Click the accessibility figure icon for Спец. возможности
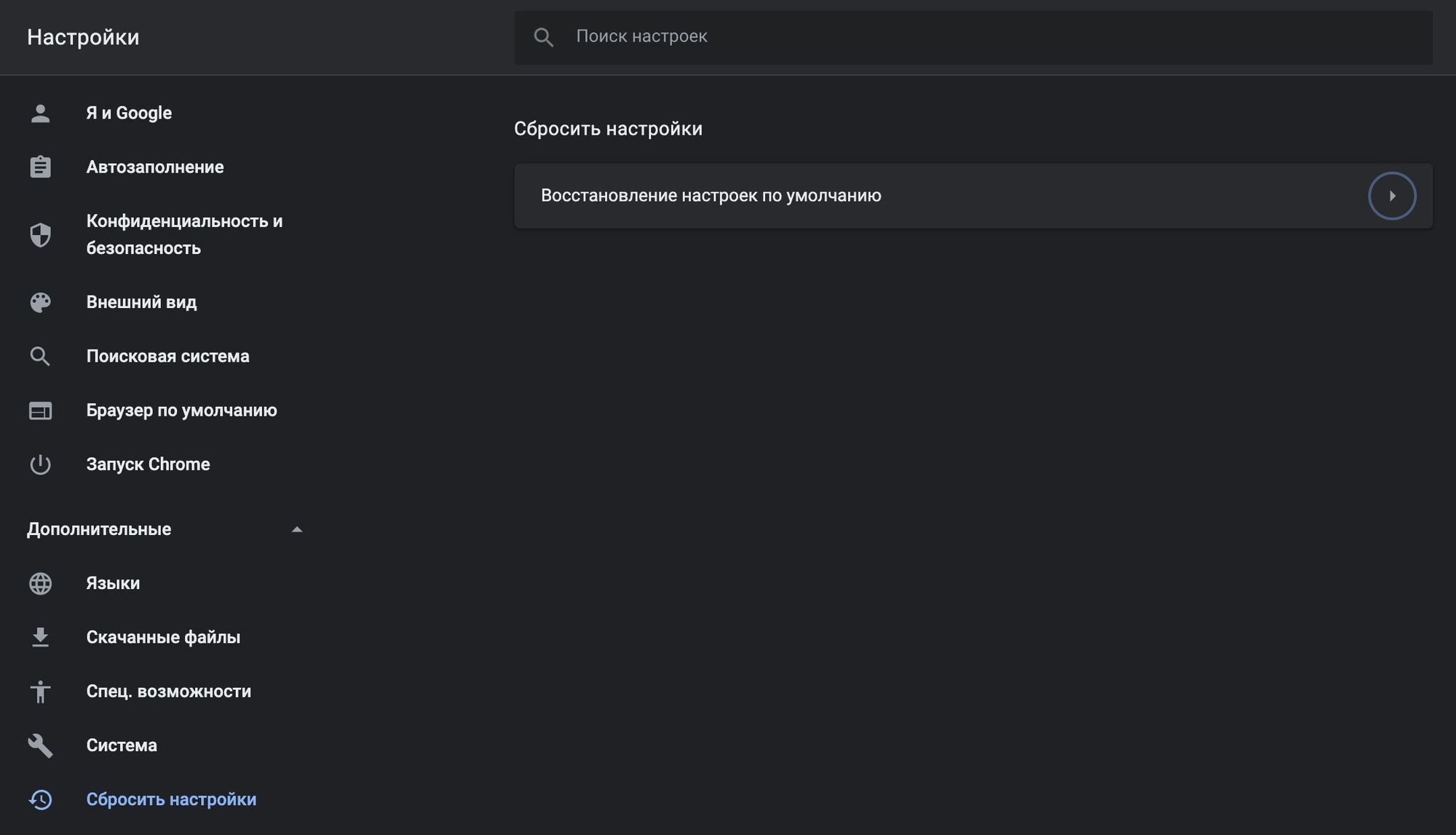 [x=40, y=692]
